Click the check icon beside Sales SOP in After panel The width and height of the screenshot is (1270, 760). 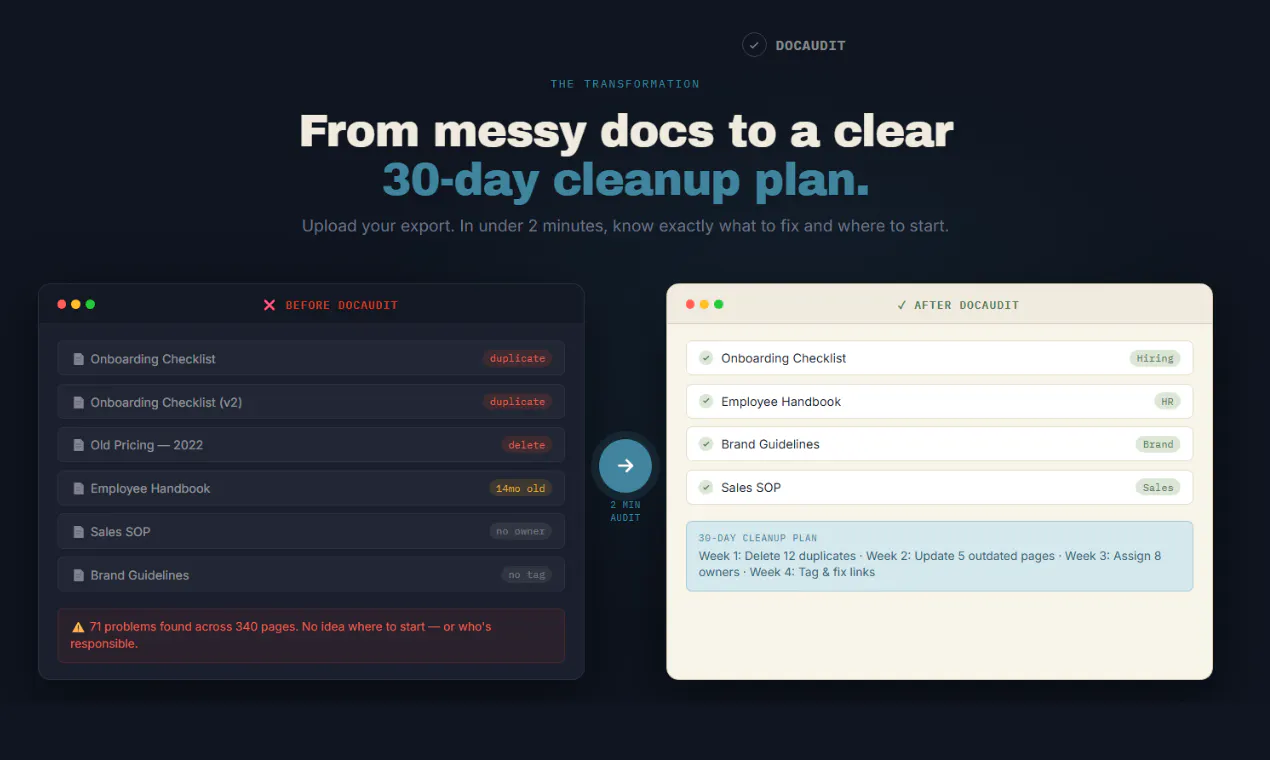point(706,487)
